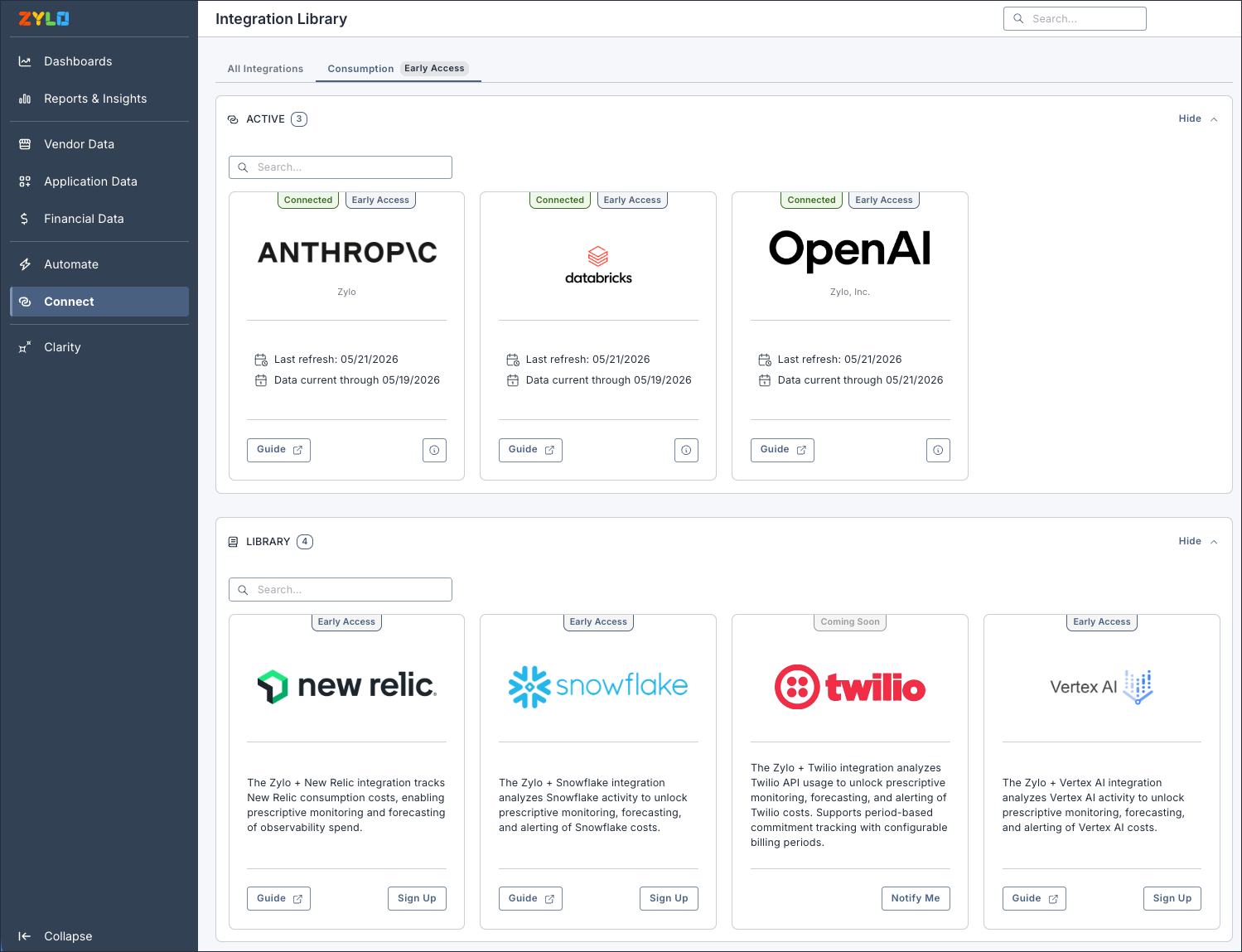Click the ACTIVE section link icon
The height and width of the screenshot is (952, 1242).
(x=233, y=119)
